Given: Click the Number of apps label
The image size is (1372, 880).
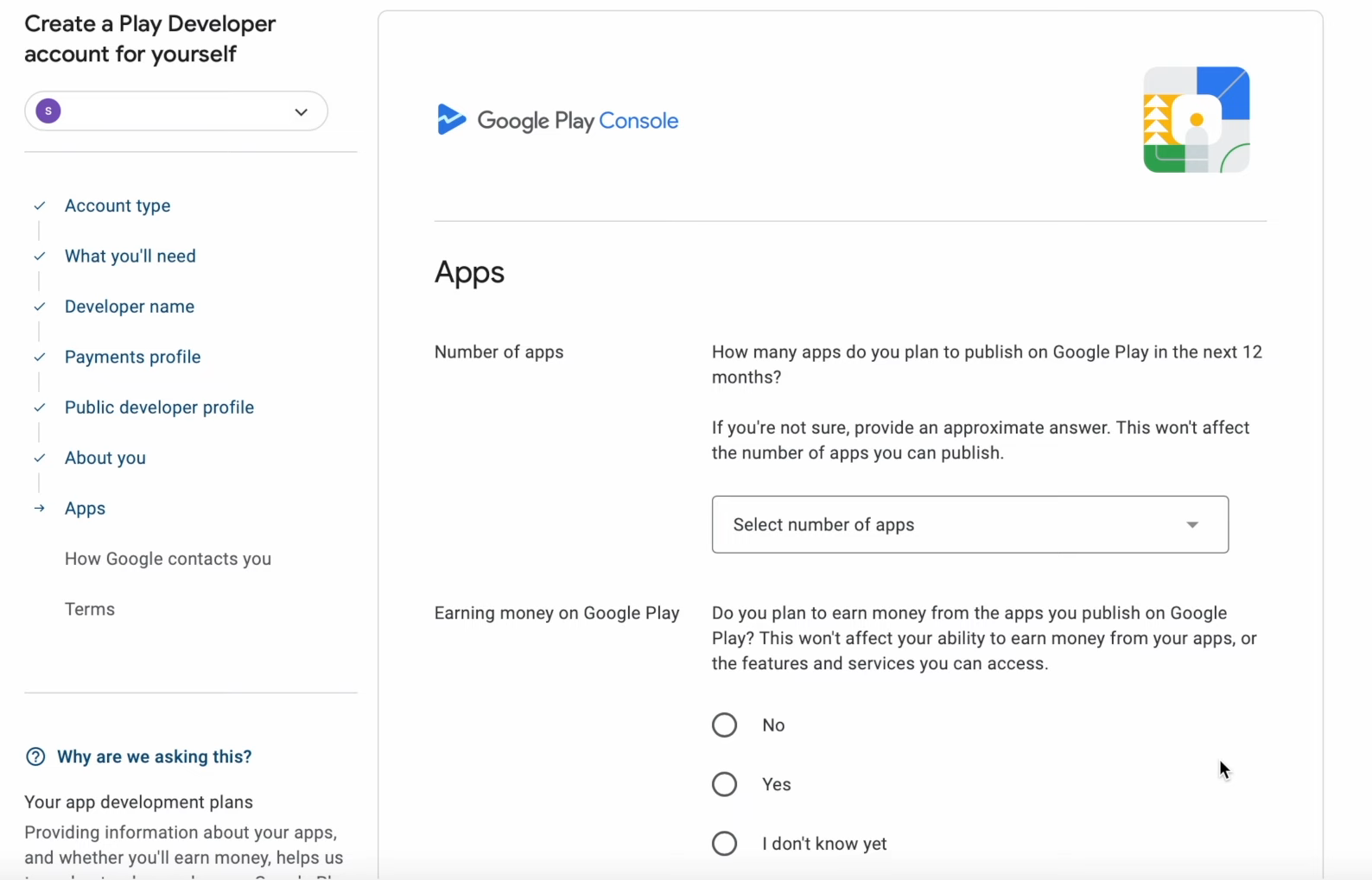Looking at the screenshot, I should tap(499, 351).
